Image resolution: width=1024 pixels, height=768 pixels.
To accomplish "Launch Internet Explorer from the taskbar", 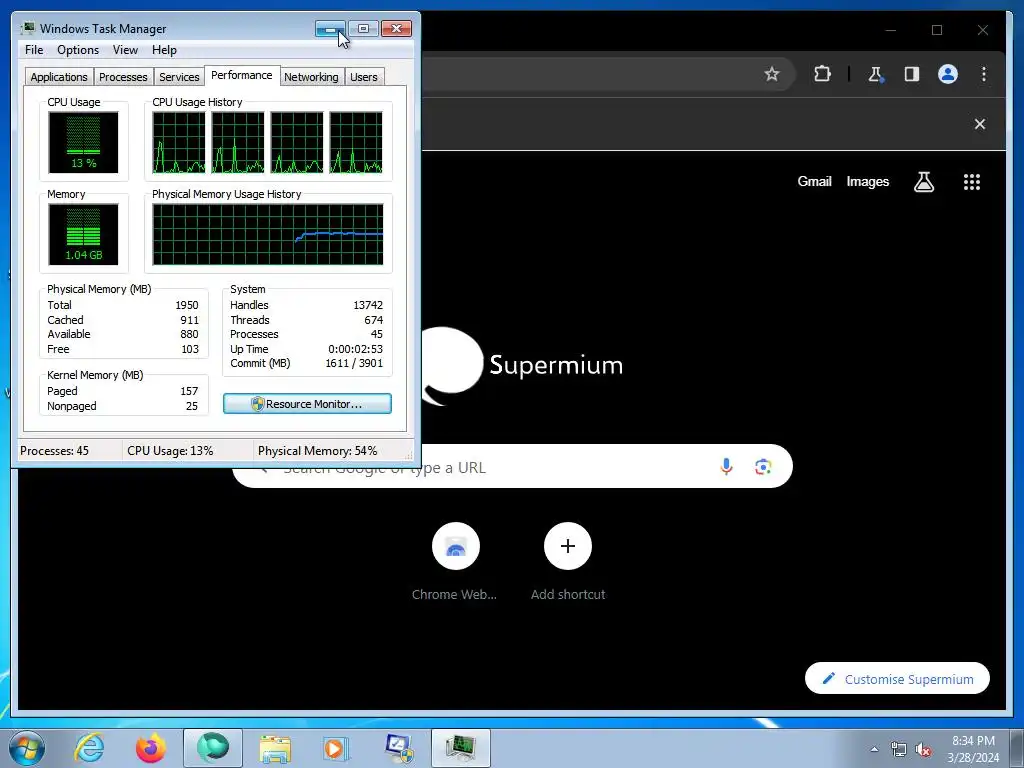I will coord(89,748).
